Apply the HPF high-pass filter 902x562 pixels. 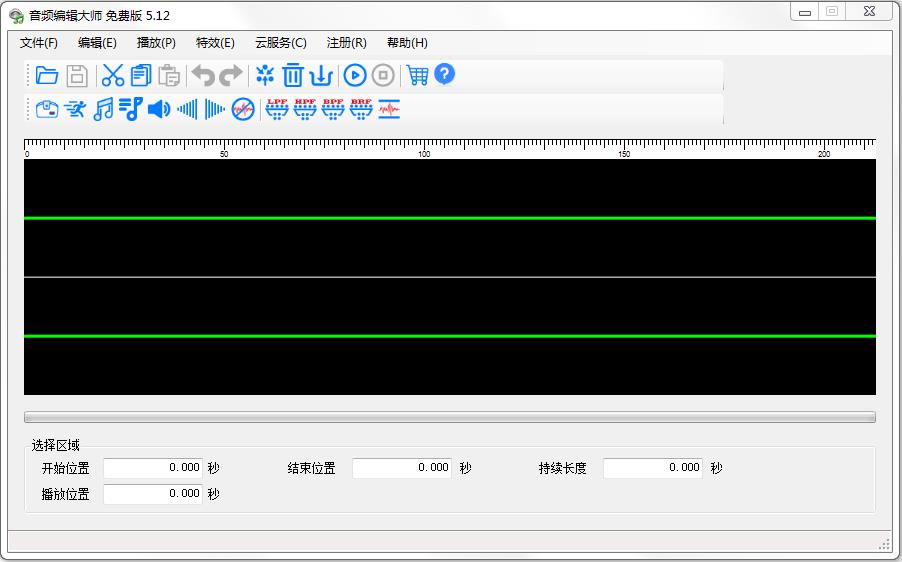(305, 109)
